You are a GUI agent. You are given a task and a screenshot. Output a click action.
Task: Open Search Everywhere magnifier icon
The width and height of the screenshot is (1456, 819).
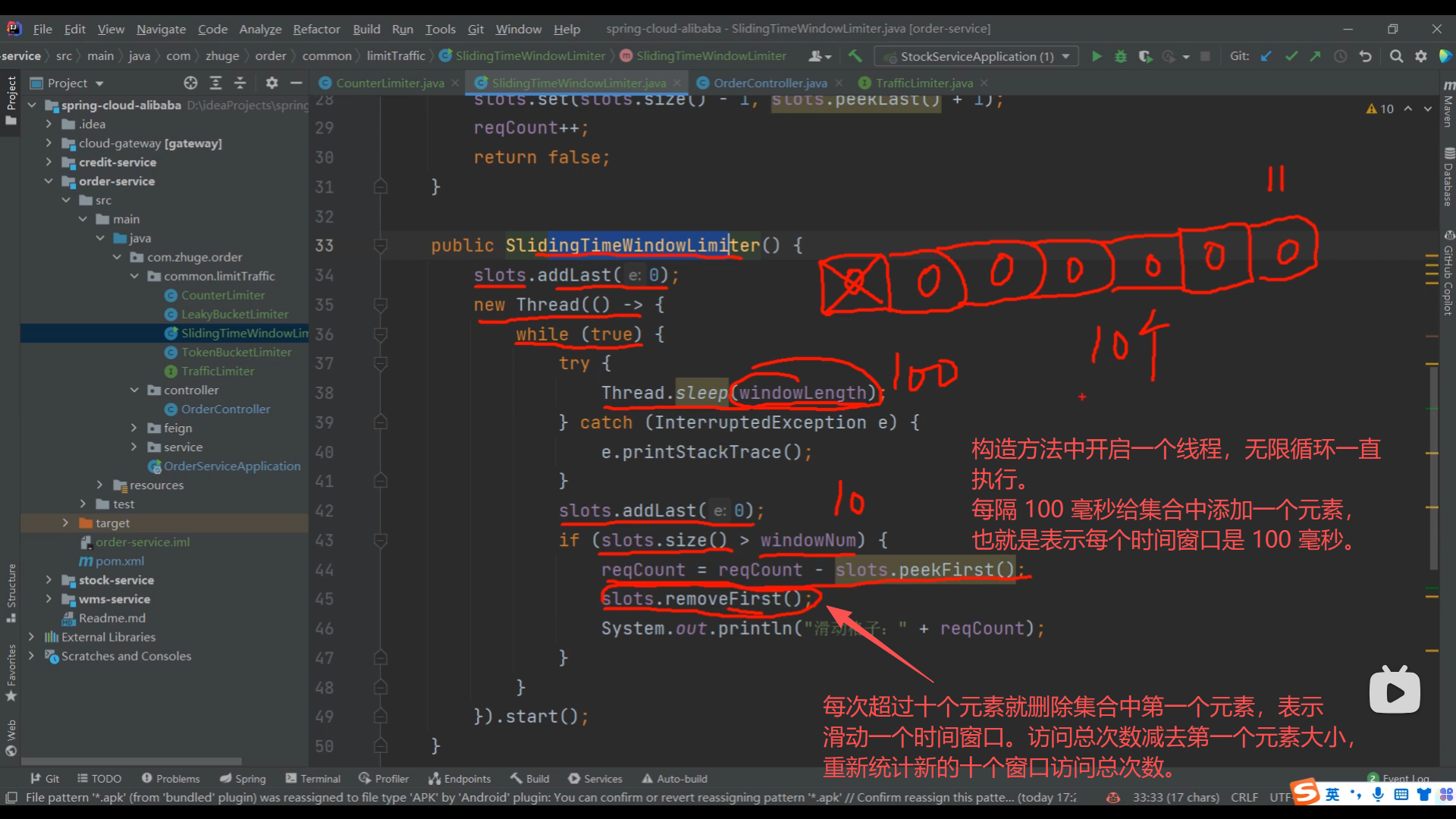point(1395,56)
